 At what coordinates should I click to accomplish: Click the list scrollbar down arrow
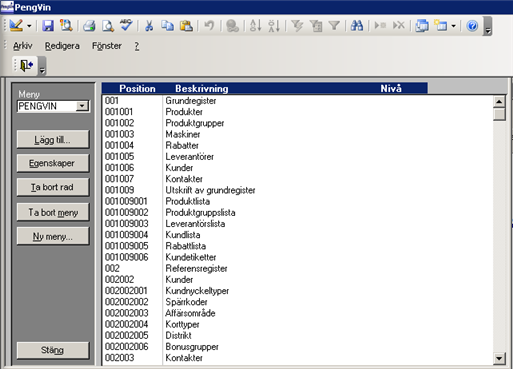point(499,358)
